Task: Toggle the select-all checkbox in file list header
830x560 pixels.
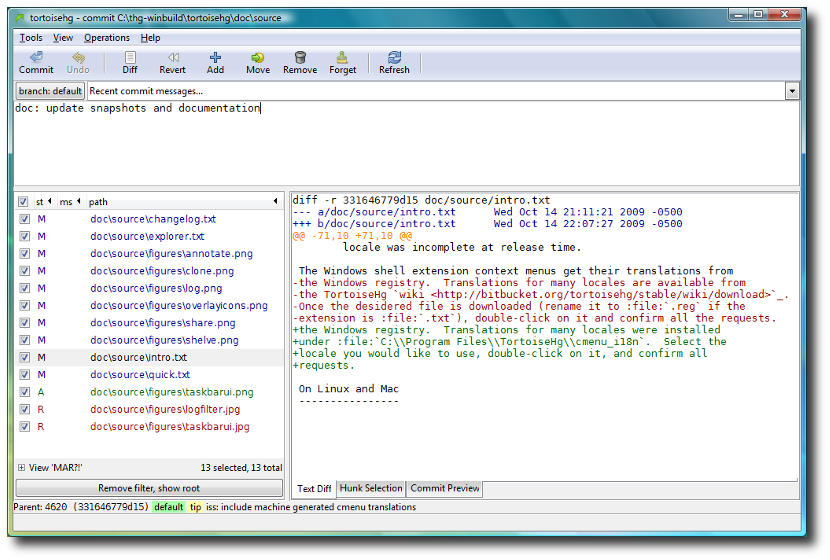Action: [x=23, y=202]
